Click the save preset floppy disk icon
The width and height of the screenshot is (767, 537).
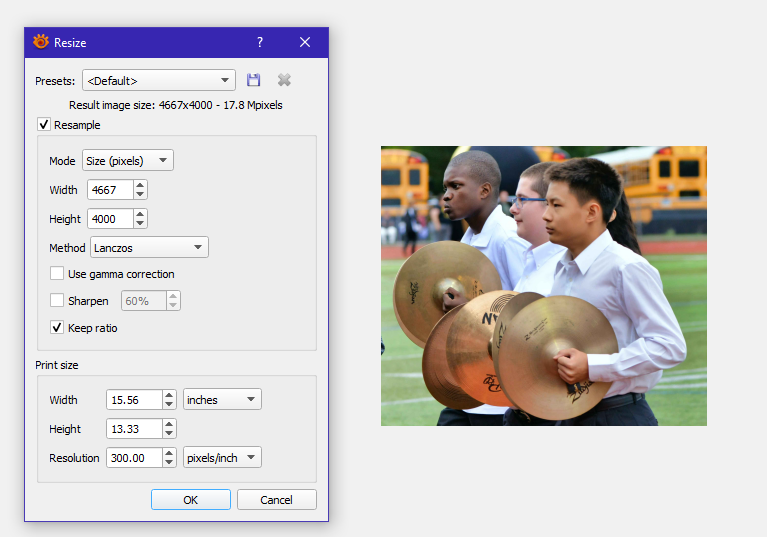[254, 80]
